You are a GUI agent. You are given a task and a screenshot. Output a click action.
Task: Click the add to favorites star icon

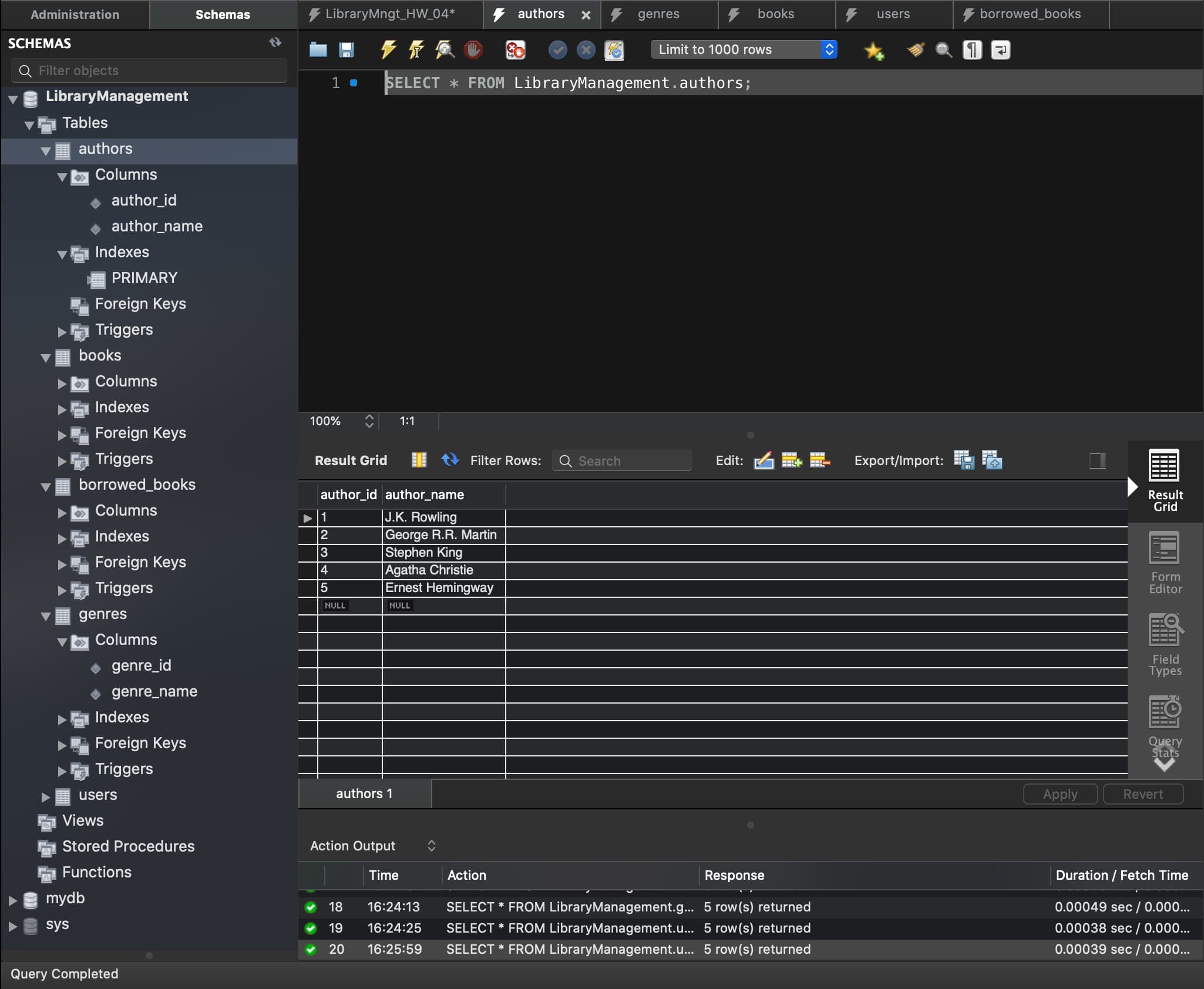[873, 51]
